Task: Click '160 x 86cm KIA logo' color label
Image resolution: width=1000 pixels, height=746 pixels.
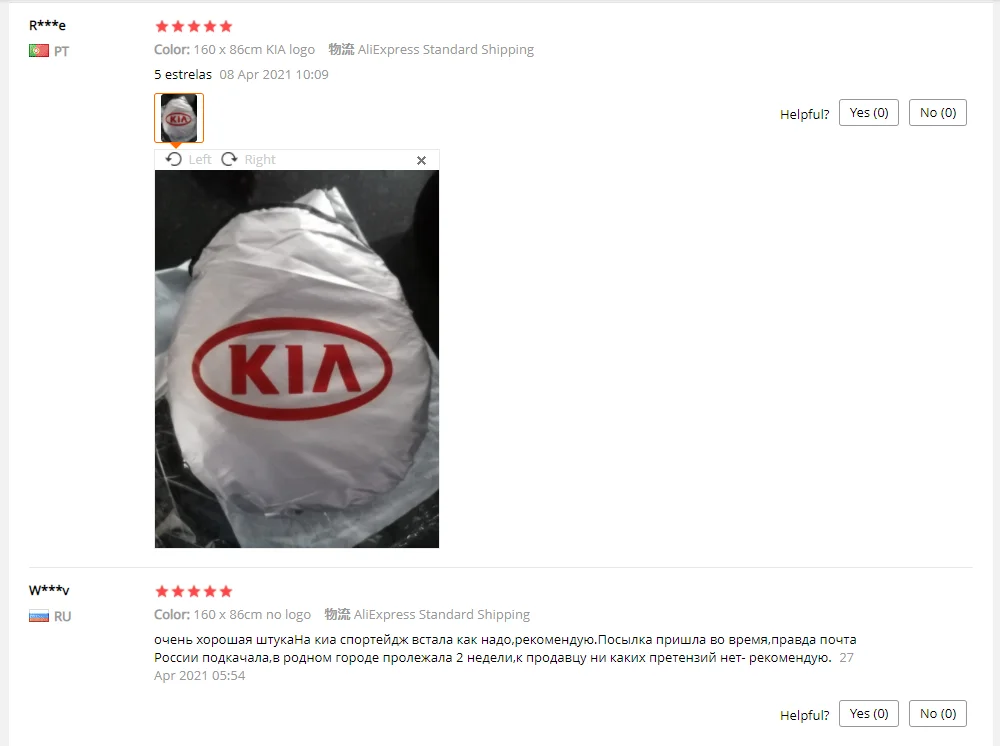Action: 254,49
